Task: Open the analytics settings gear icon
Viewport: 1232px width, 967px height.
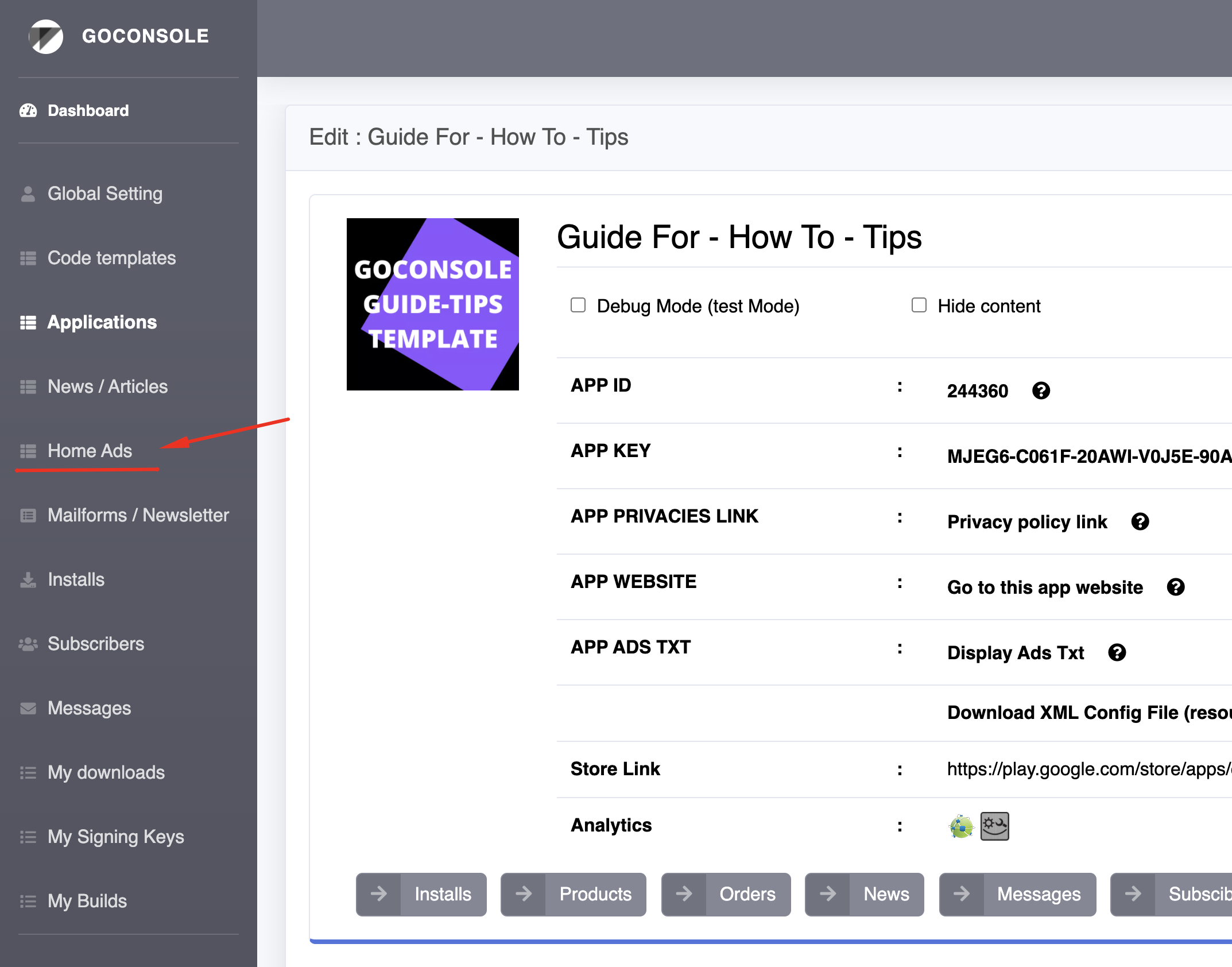Action: pyautogui.click(x=995, y=826)
